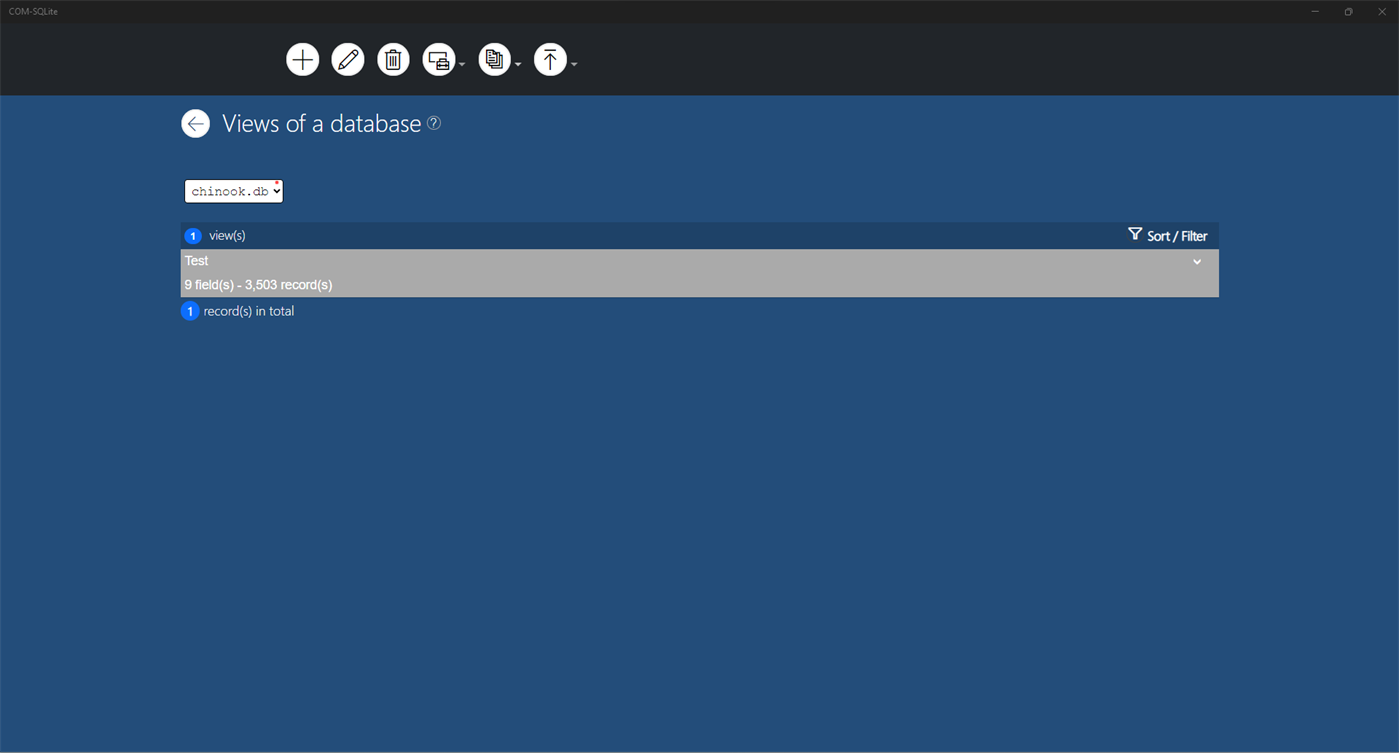Open dropdown arrow beside the upload icon
1399x753 pixels.
tap(574, 65)
